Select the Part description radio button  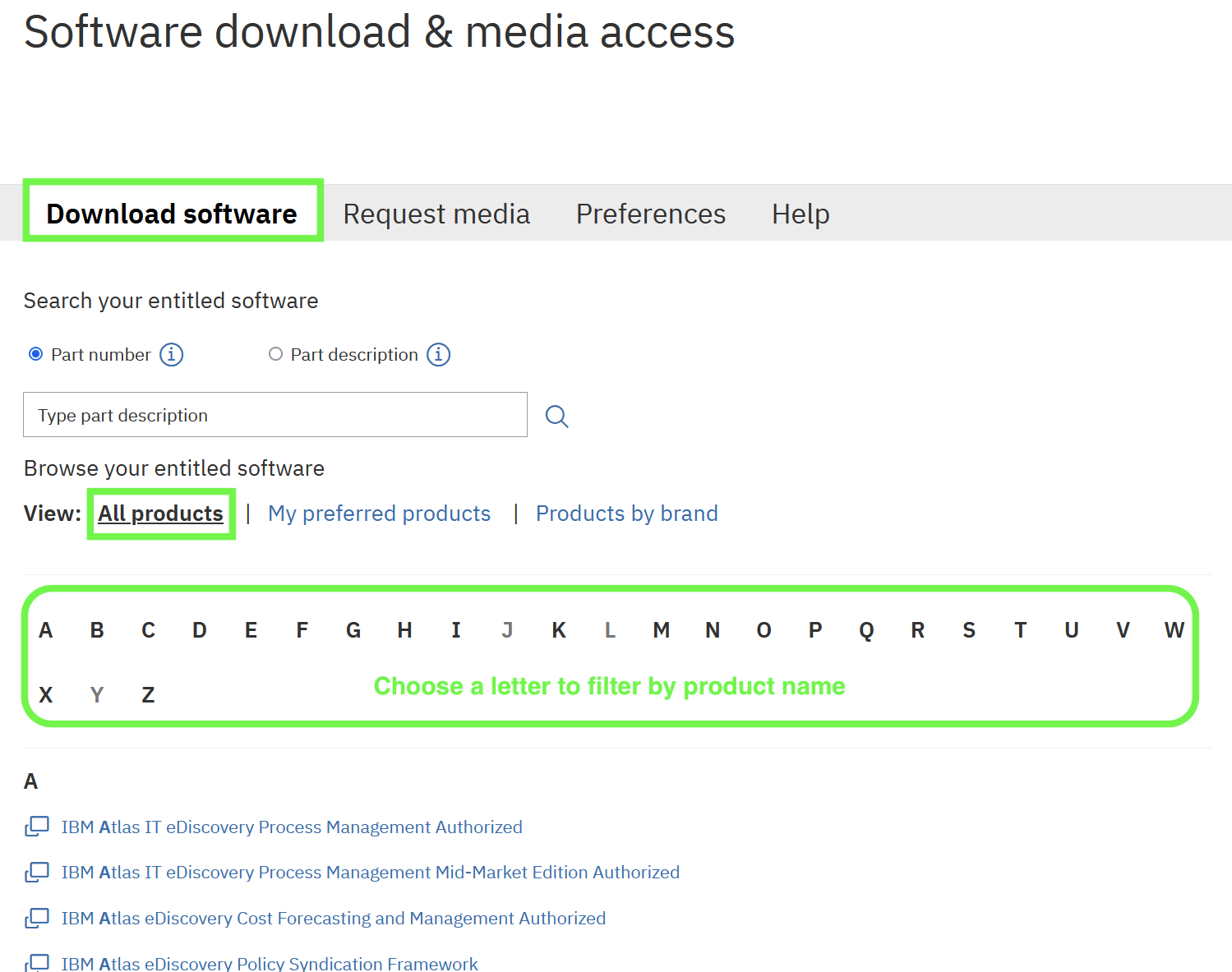coord(275,354)
